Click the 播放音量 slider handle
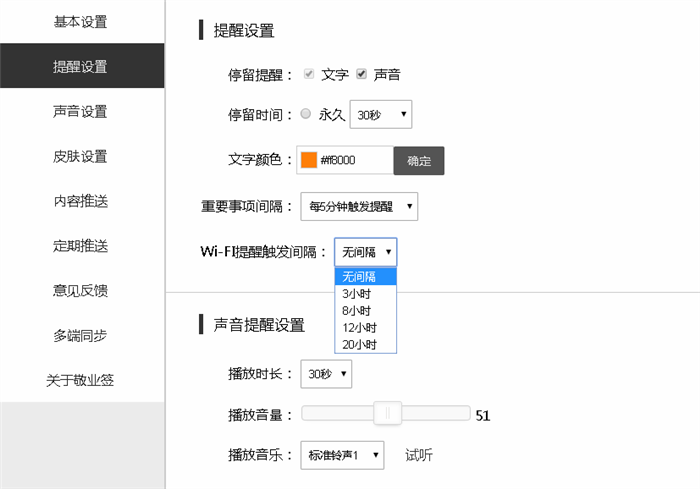The image size is (700, 489). coord(388,413)
